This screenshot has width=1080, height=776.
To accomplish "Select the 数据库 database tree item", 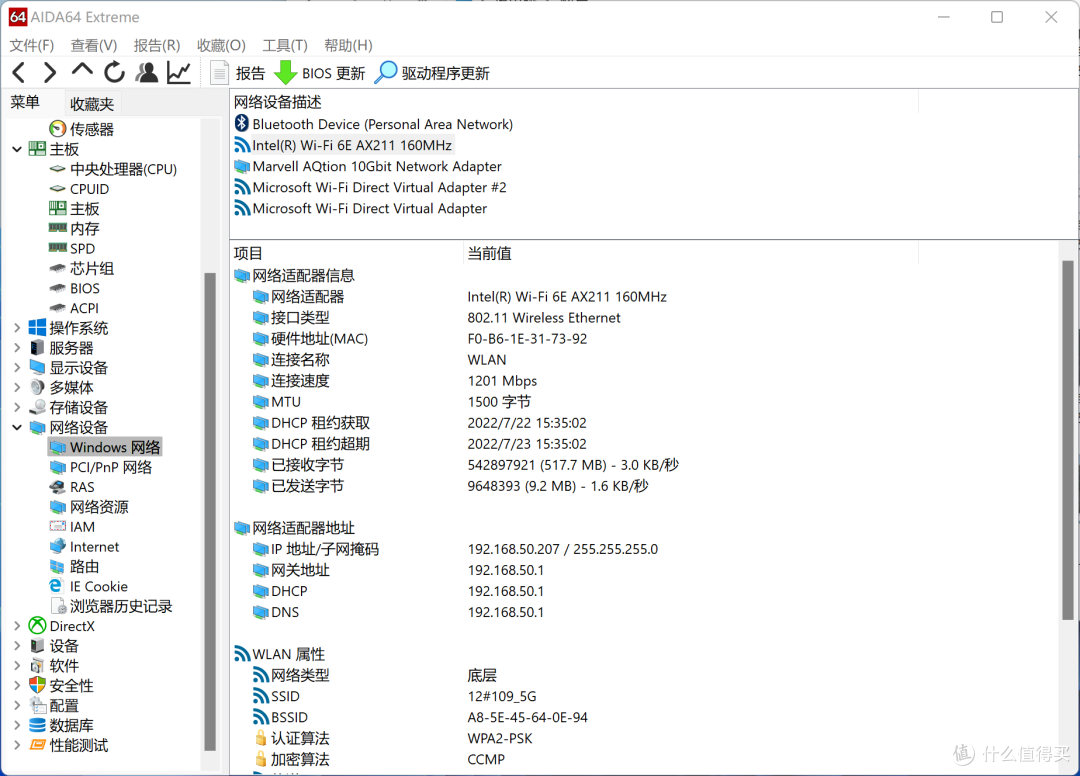I will [61, 726].
